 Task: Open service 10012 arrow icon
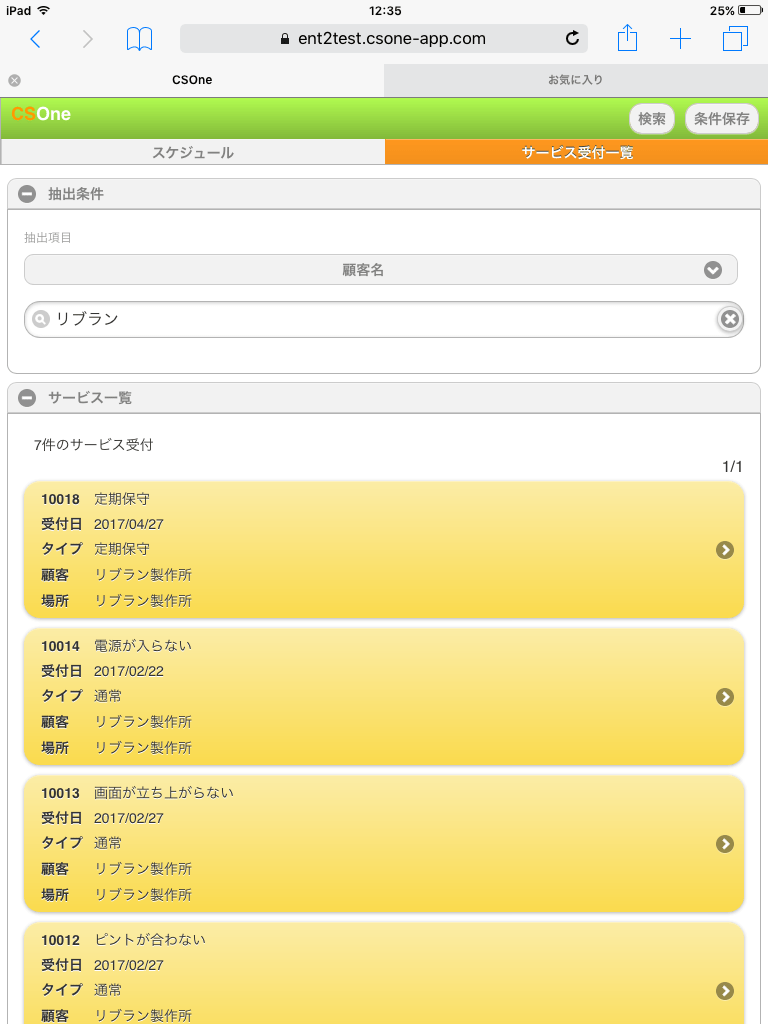[x=724, y=991]
